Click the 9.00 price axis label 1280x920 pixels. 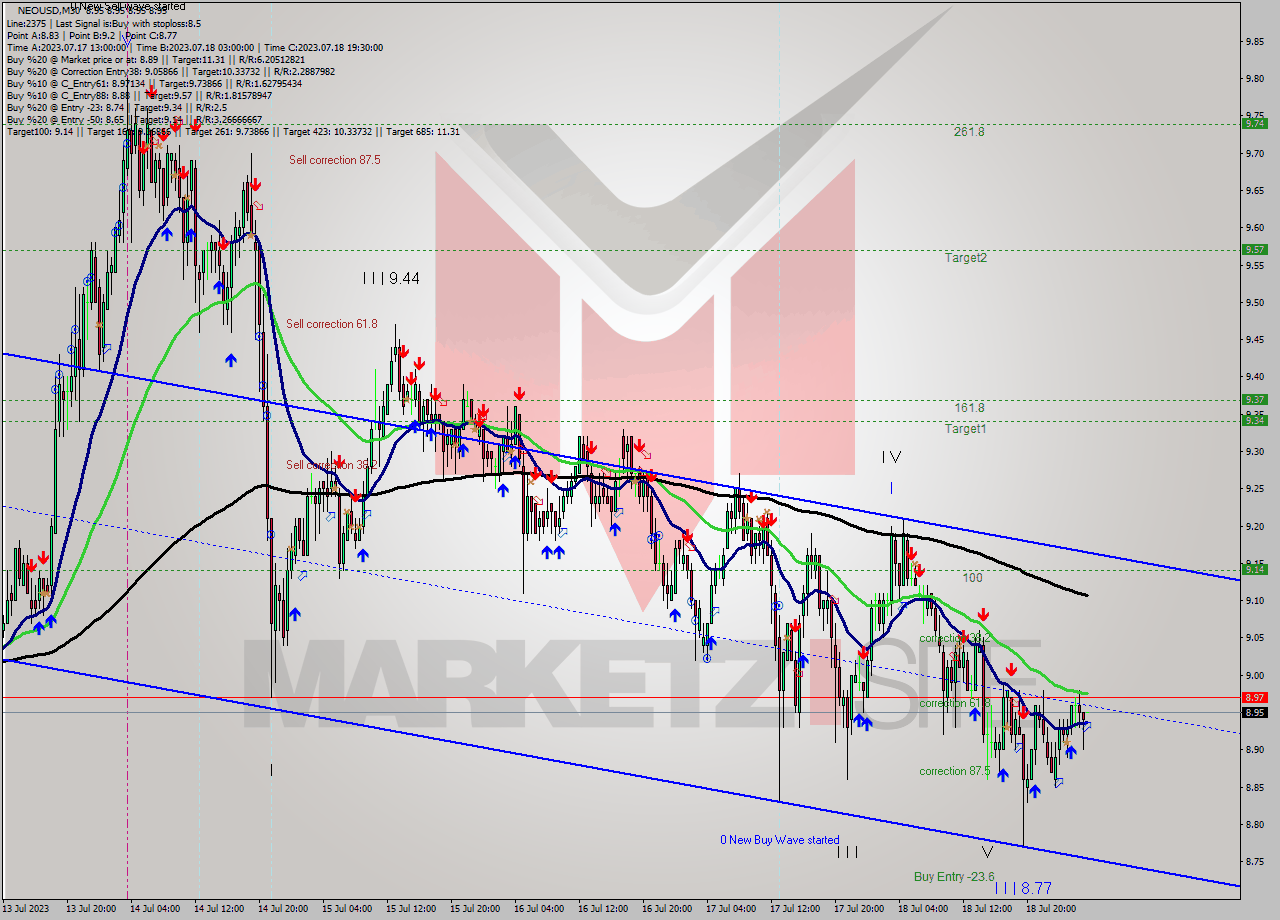coord(1257,676)
